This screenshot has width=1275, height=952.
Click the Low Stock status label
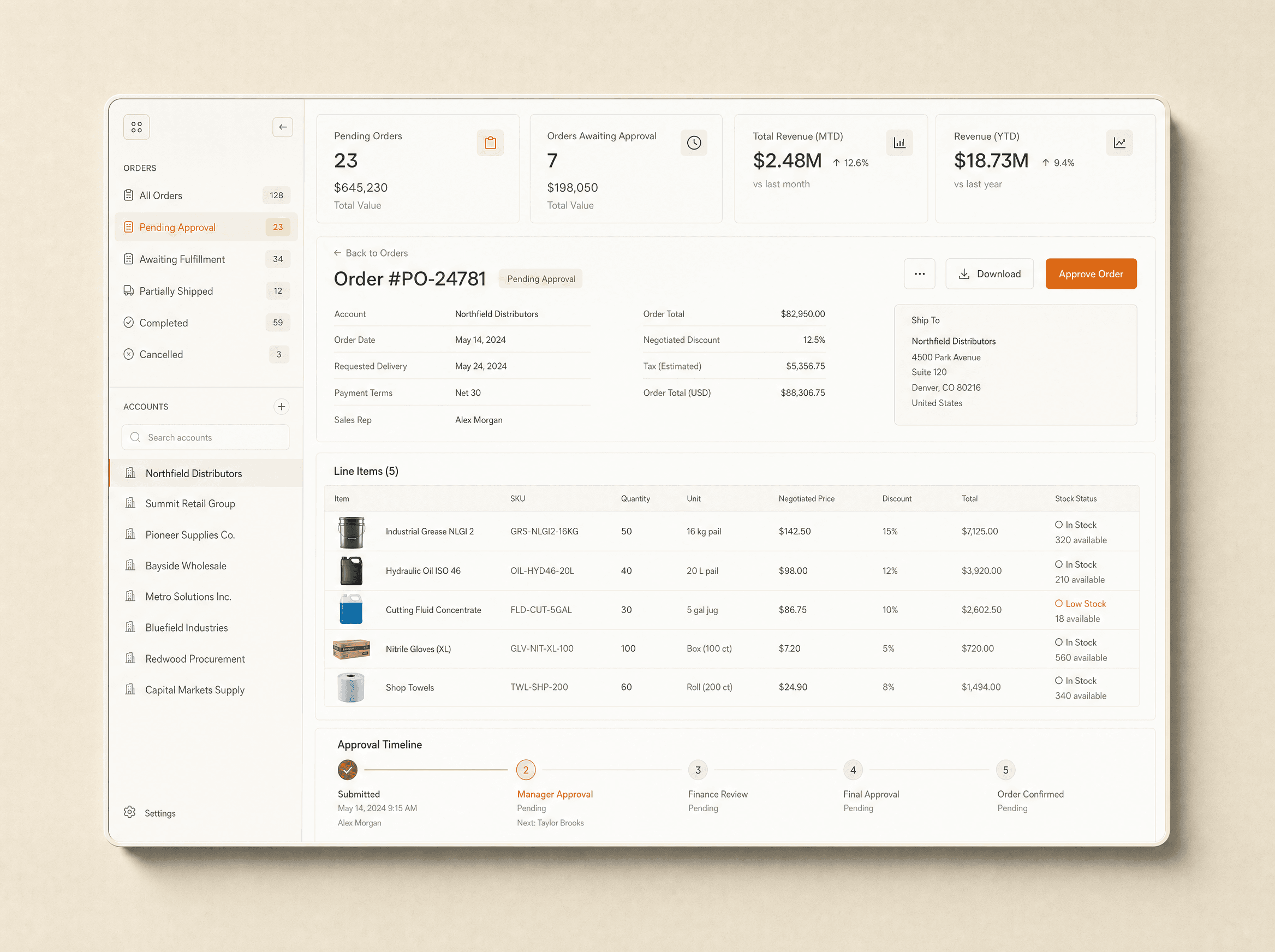tap(1080, 603)
